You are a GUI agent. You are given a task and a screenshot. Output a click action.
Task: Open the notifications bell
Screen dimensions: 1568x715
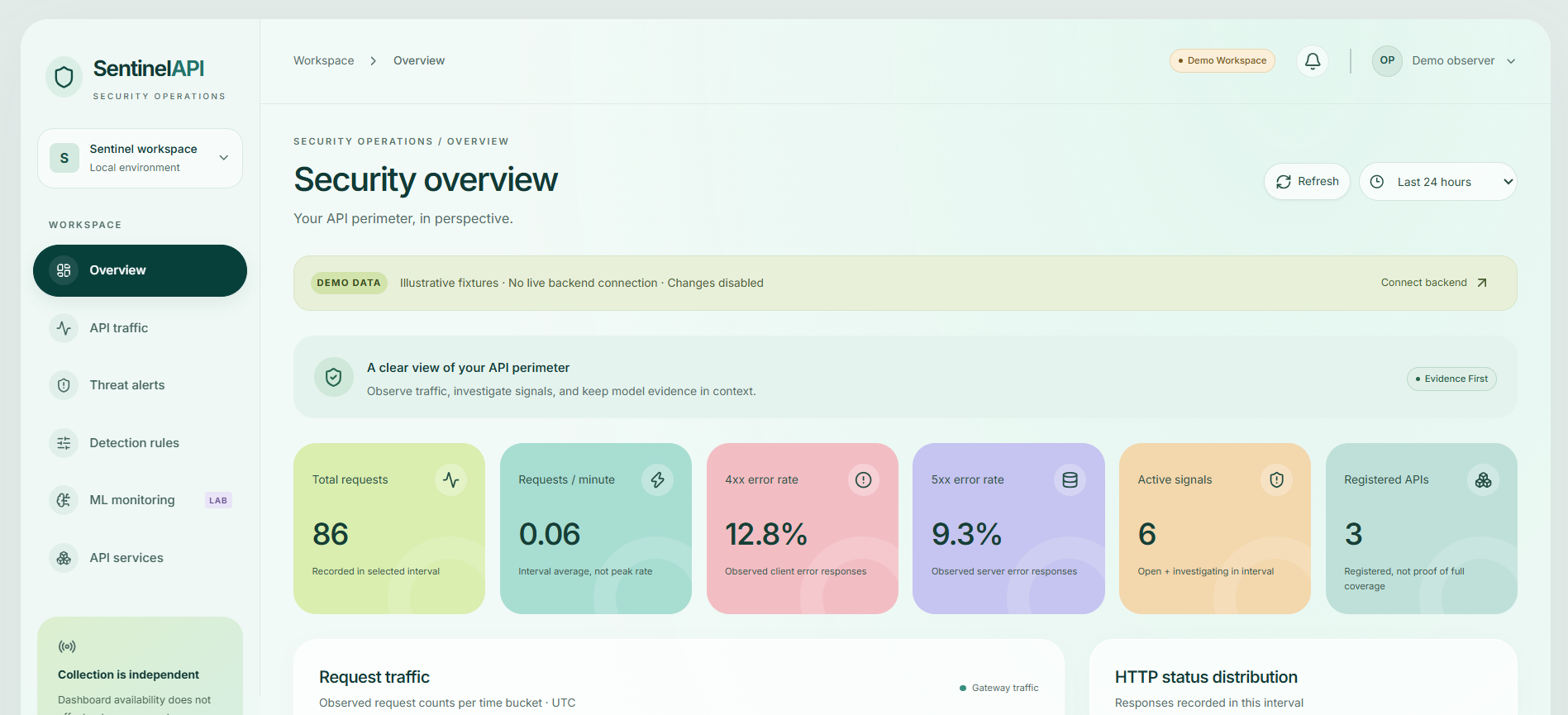pos(1313,61)
